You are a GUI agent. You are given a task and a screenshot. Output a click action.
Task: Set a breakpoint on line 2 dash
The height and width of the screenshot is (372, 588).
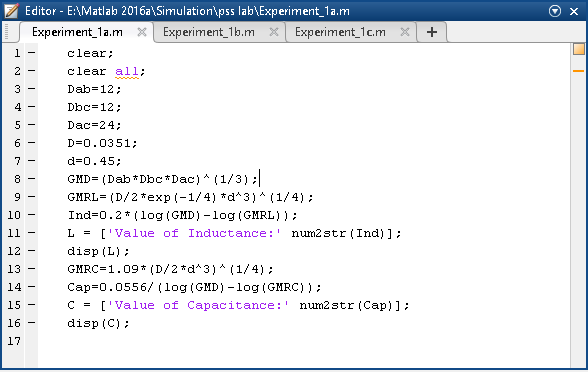pos(32,71)
